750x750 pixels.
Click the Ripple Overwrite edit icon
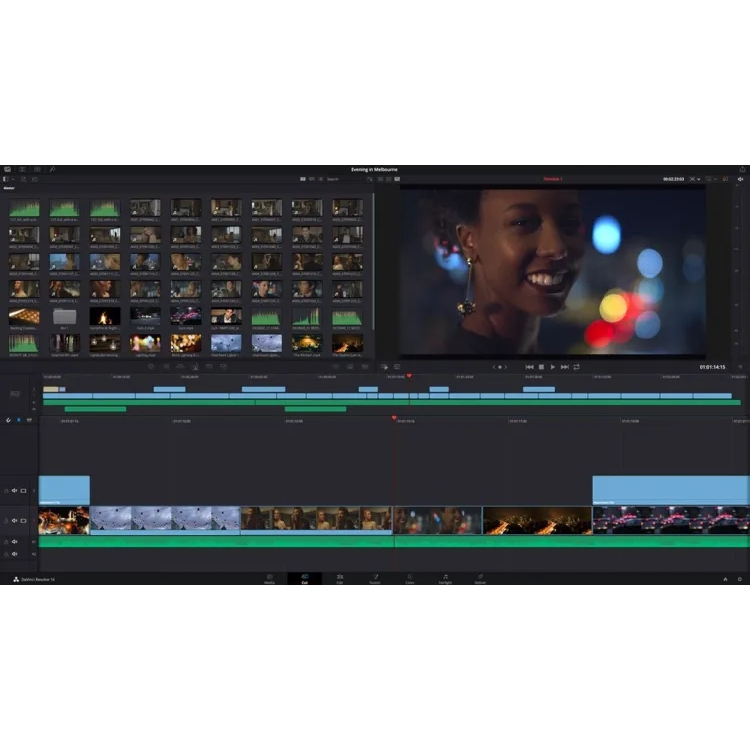point(180,366)
